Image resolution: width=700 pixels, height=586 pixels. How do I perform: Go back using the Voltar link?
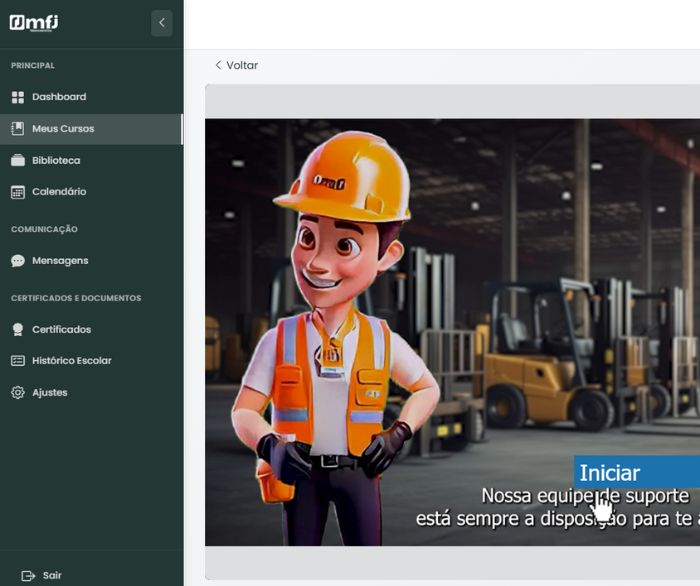pos(236,65)
